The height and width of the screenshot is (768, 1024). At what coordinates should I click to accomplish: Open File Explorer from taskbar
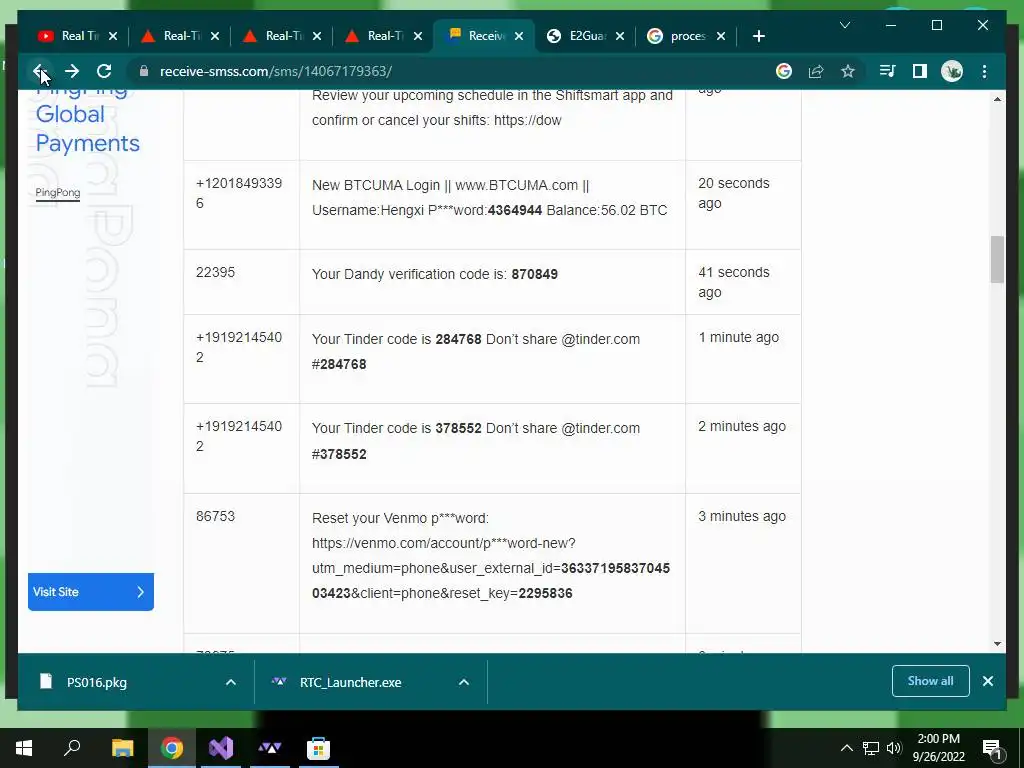click(122, 748)
